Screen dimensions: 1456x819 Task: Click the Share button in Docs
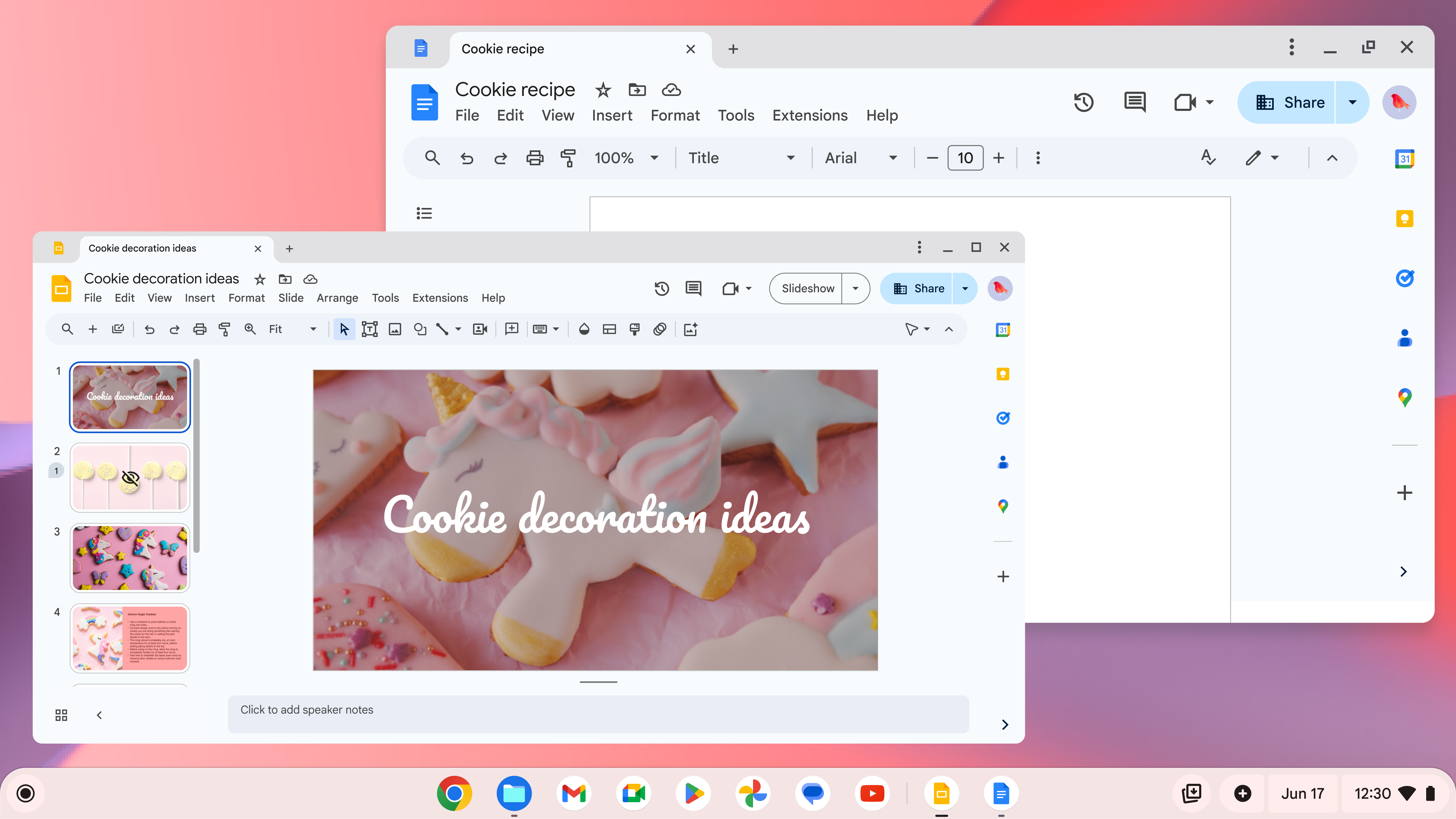coord(1290,102)
